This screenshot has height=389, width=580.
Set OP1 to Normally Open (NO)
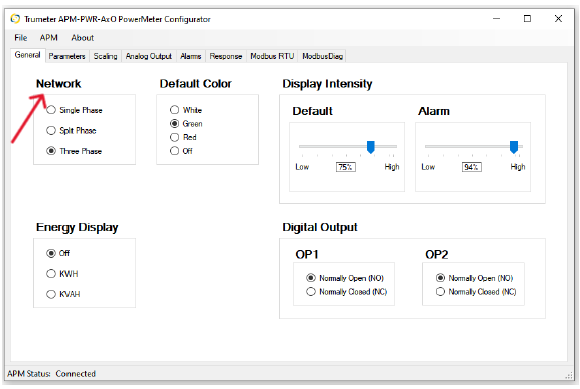[345, 278]
